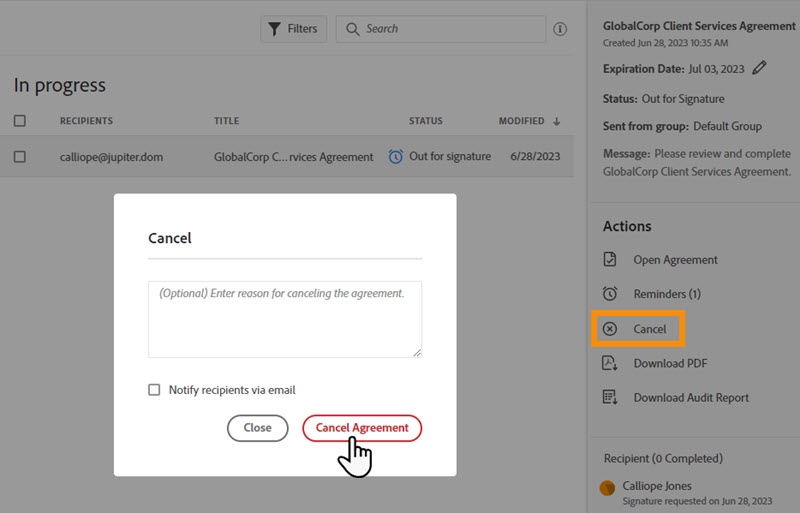Click the Reminders alarm clock icon
800x513 pixels.
click(x=610, y=294)
